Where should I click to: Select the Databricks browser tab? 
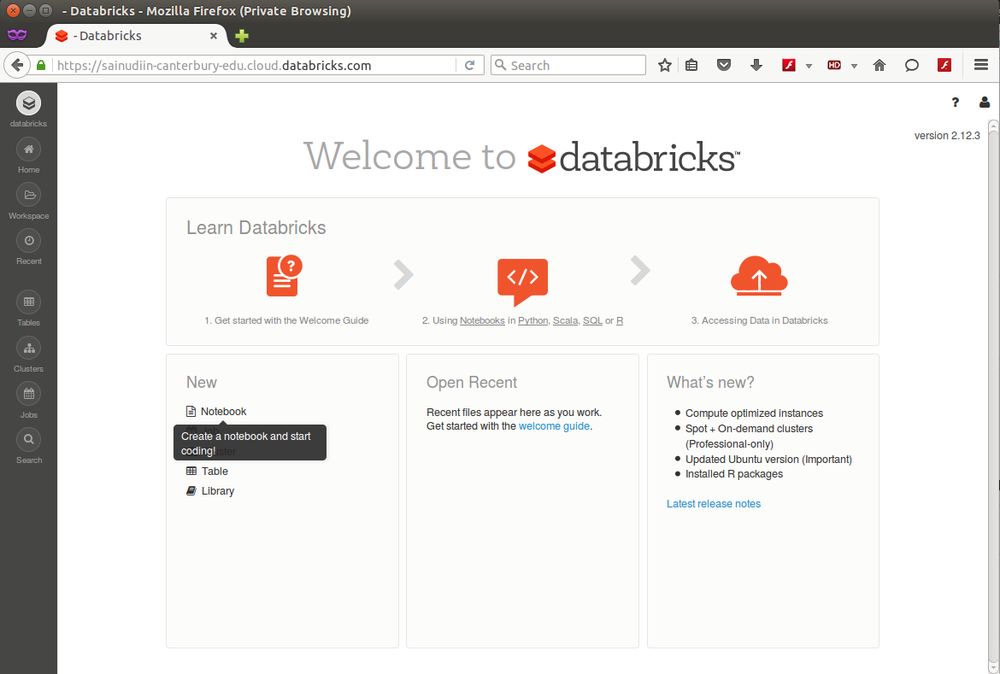[x=136, y=36]
